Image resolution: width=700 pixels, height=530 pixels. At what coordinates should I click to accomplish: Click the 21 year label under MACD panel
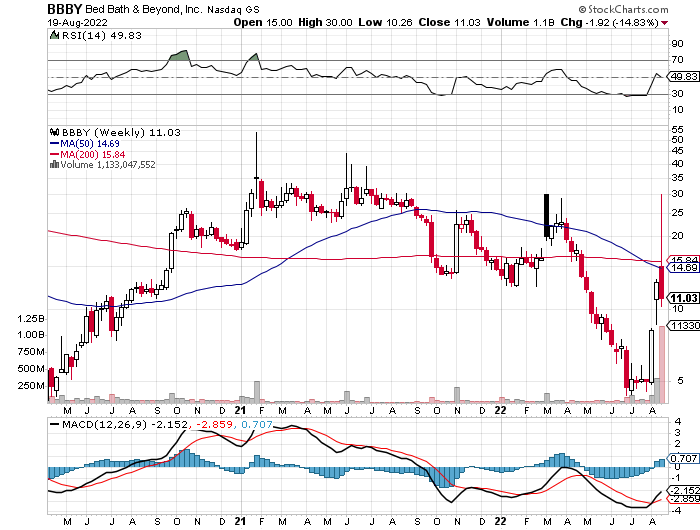[240, 521]
